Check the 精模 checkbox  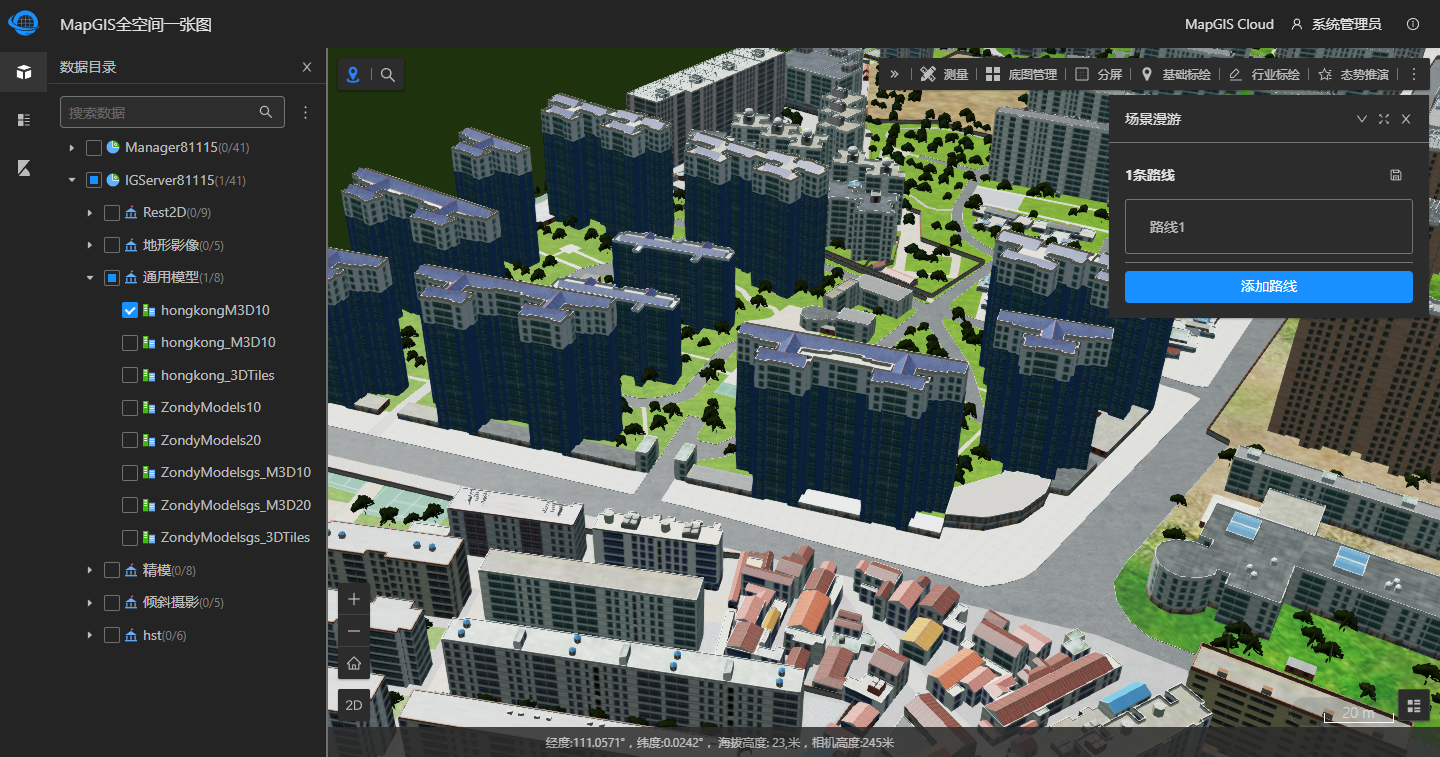point(112,570)
